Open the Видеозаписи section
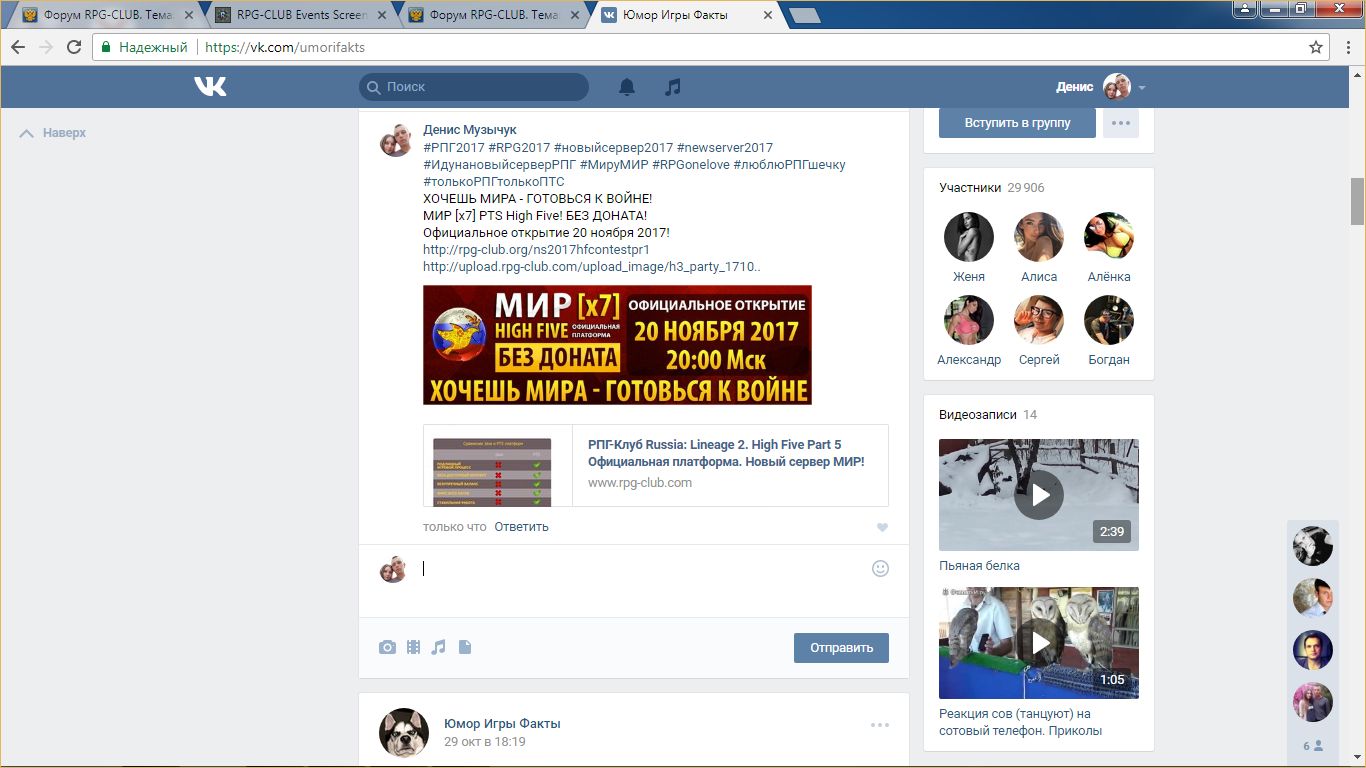The image size is (1366, 768). [x=977, y=415]
